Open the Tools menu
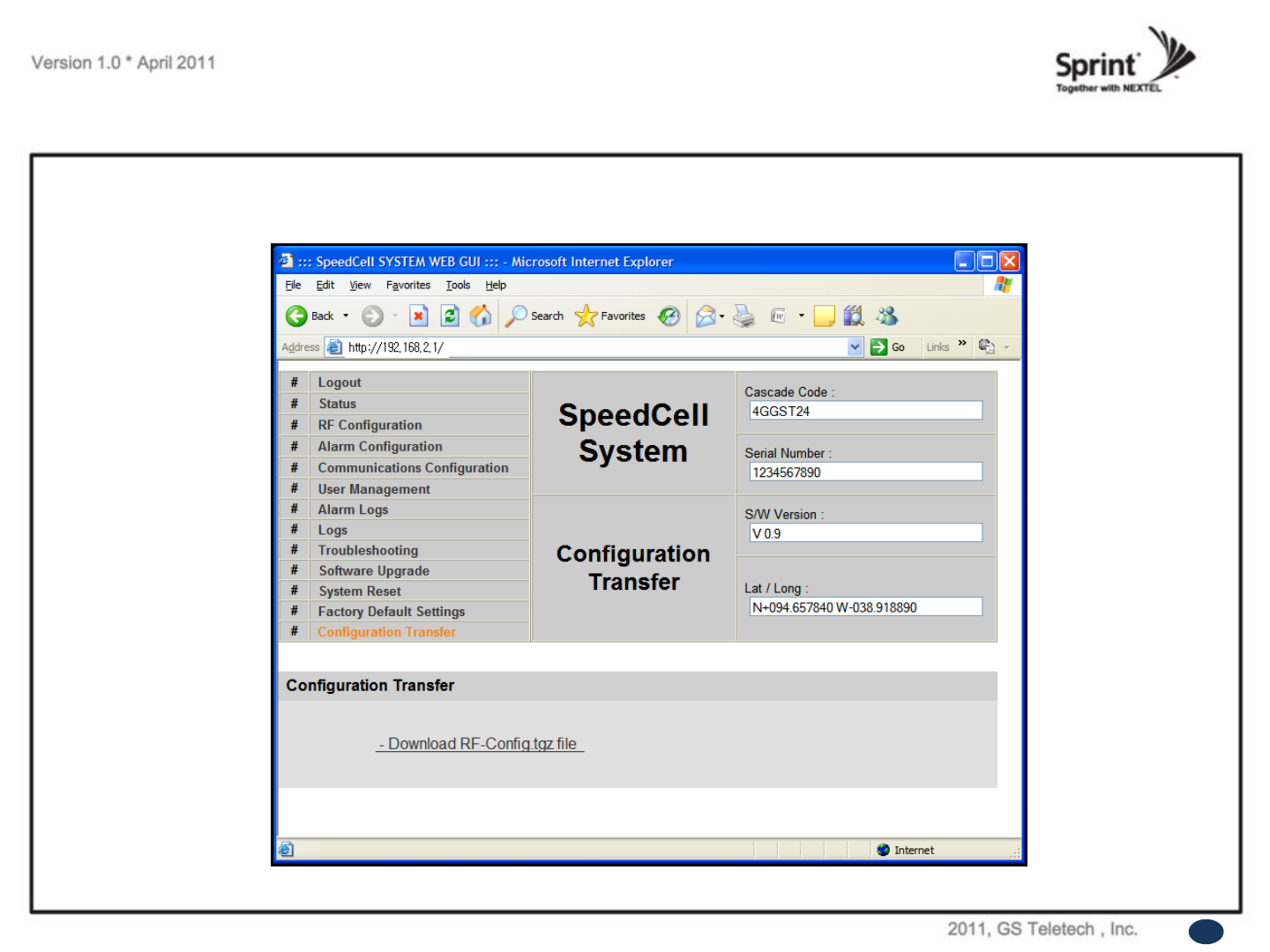Image resolution: width=1270 pixels, height=952 pixels. 458,286
